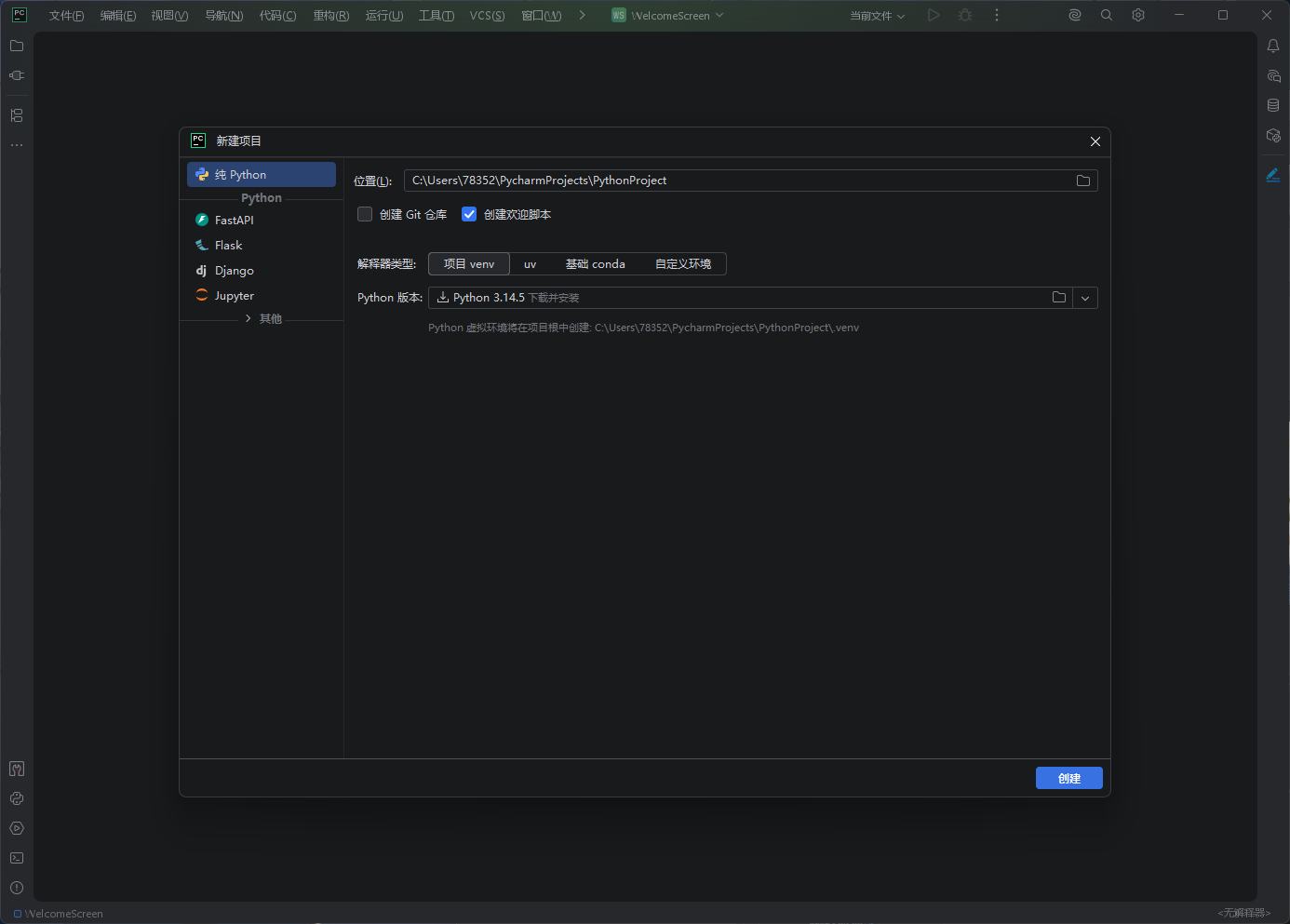Open the Python Console icon
Screen dimensions: 1290x924
tap(17, 798)
